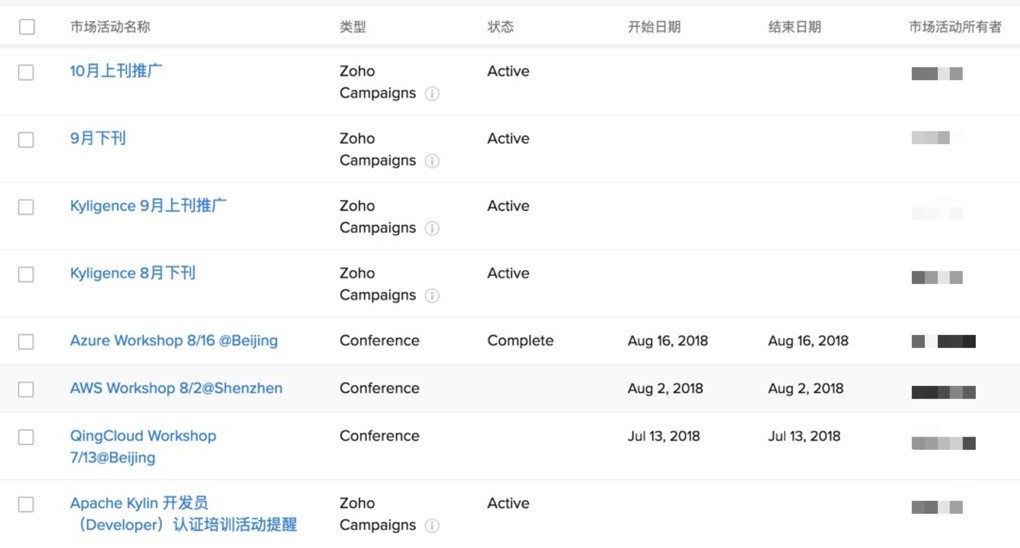
Task: Tick the AWS Workshop 8/2@Shenzhen checkbox
Action: 26,390
